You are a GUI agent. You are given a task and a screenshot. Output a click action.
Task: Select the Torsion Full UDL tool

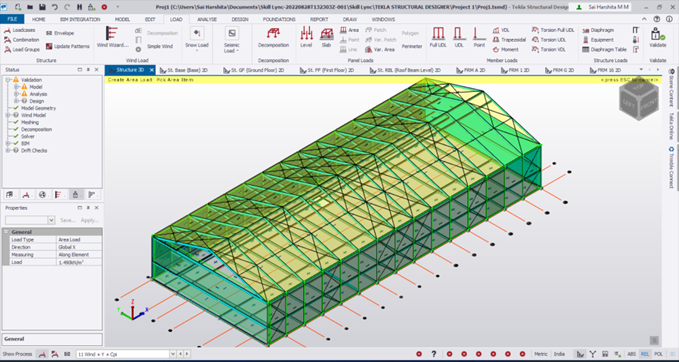tap(553, 30)
